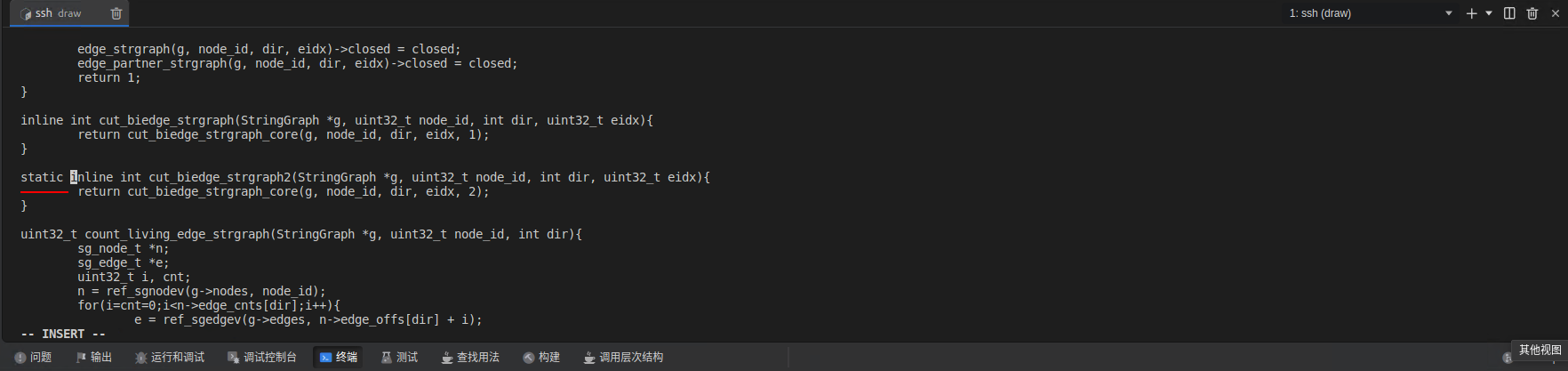Split the terminal pane

click(x=1509, y=13)
